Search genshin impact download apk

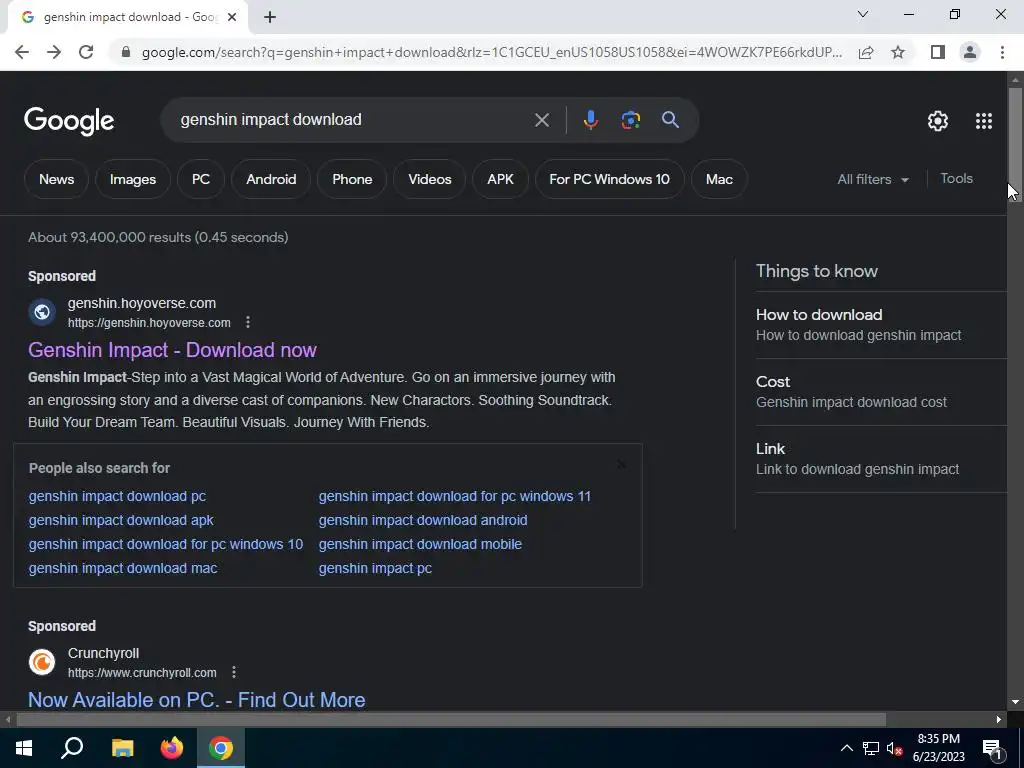tap(121, 520)
